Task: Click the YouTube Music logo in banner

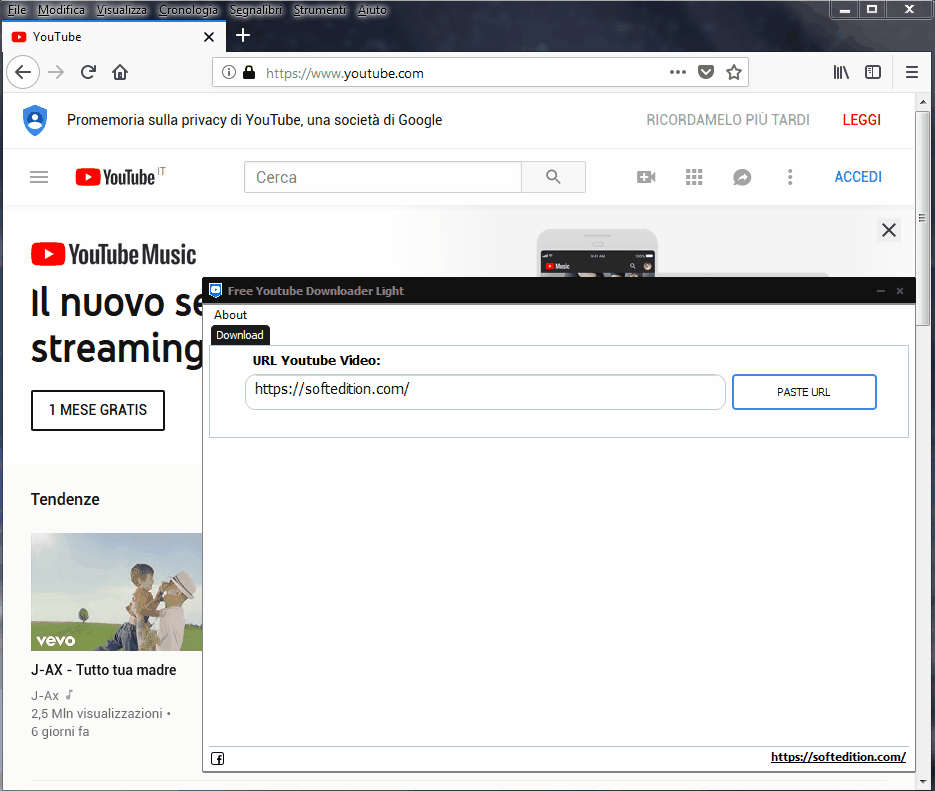Action: point(113,254)
